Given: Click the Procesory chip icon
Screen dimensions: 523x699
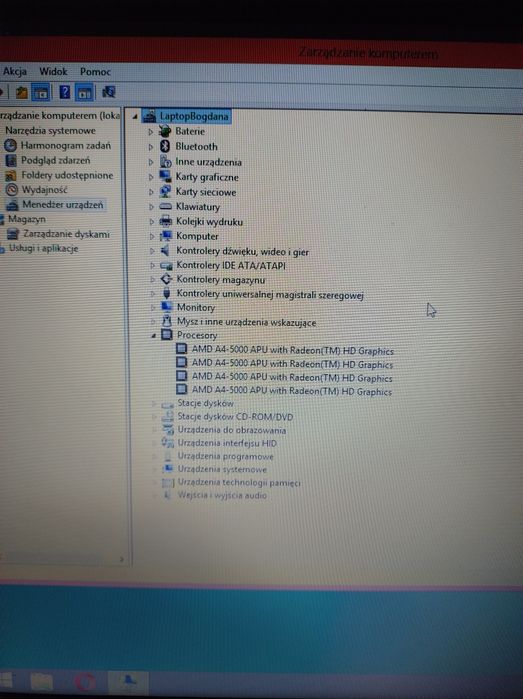Looking at the screenshot, I should pos(167,334).
